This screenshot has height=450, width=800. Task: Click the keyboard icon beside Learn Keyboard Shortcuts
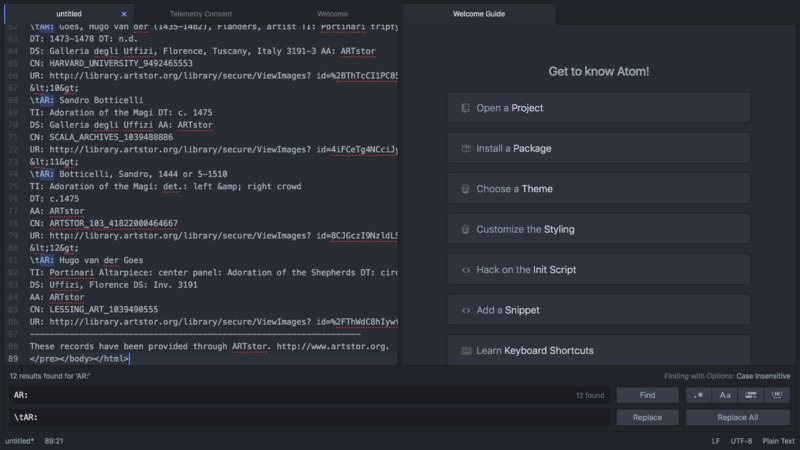[466, 351]
